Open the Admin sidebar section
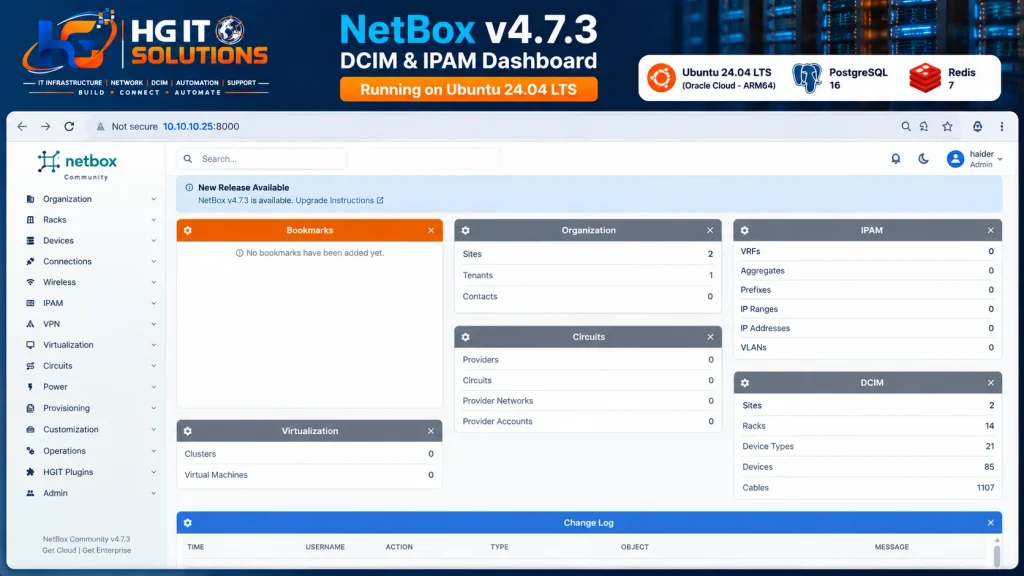 [x=91, y=494]
